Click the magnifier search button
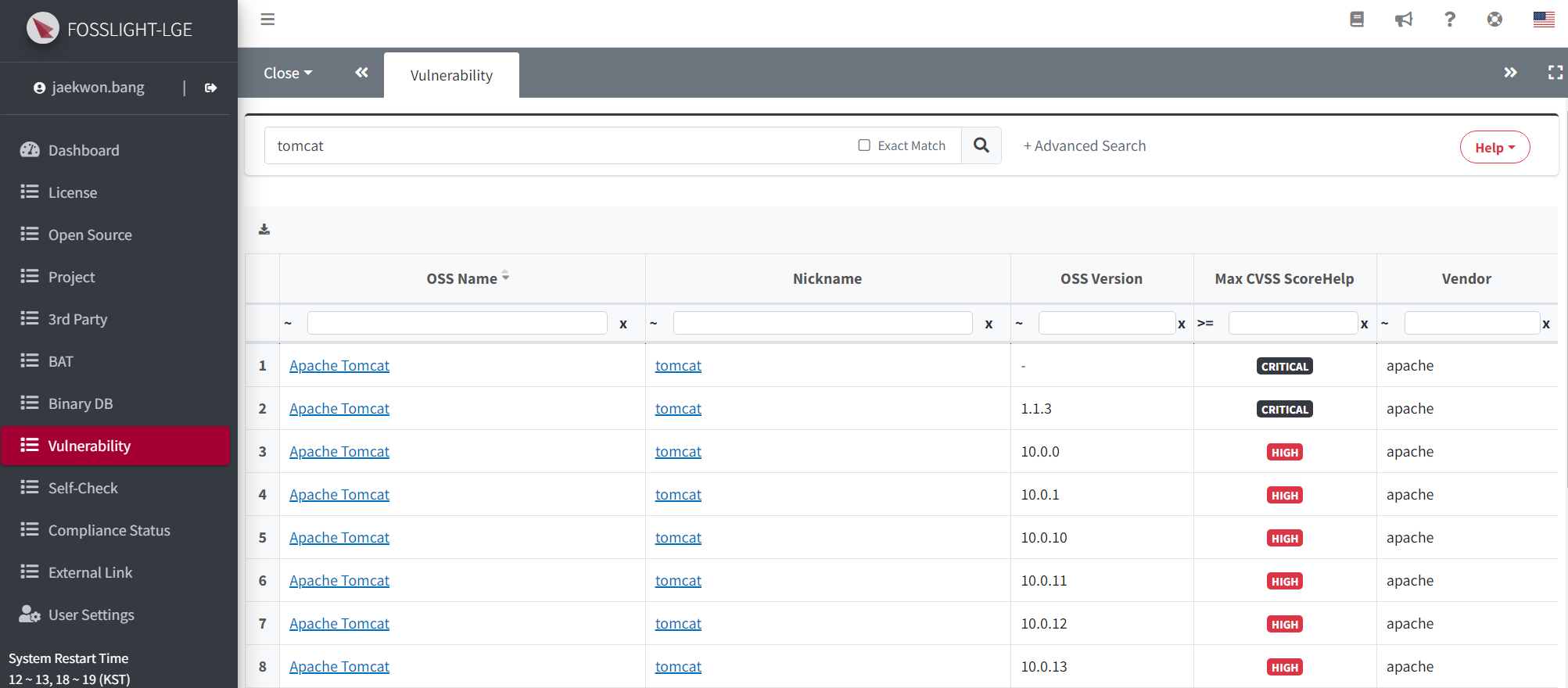The image size is (1568, 688). [981, 145]
